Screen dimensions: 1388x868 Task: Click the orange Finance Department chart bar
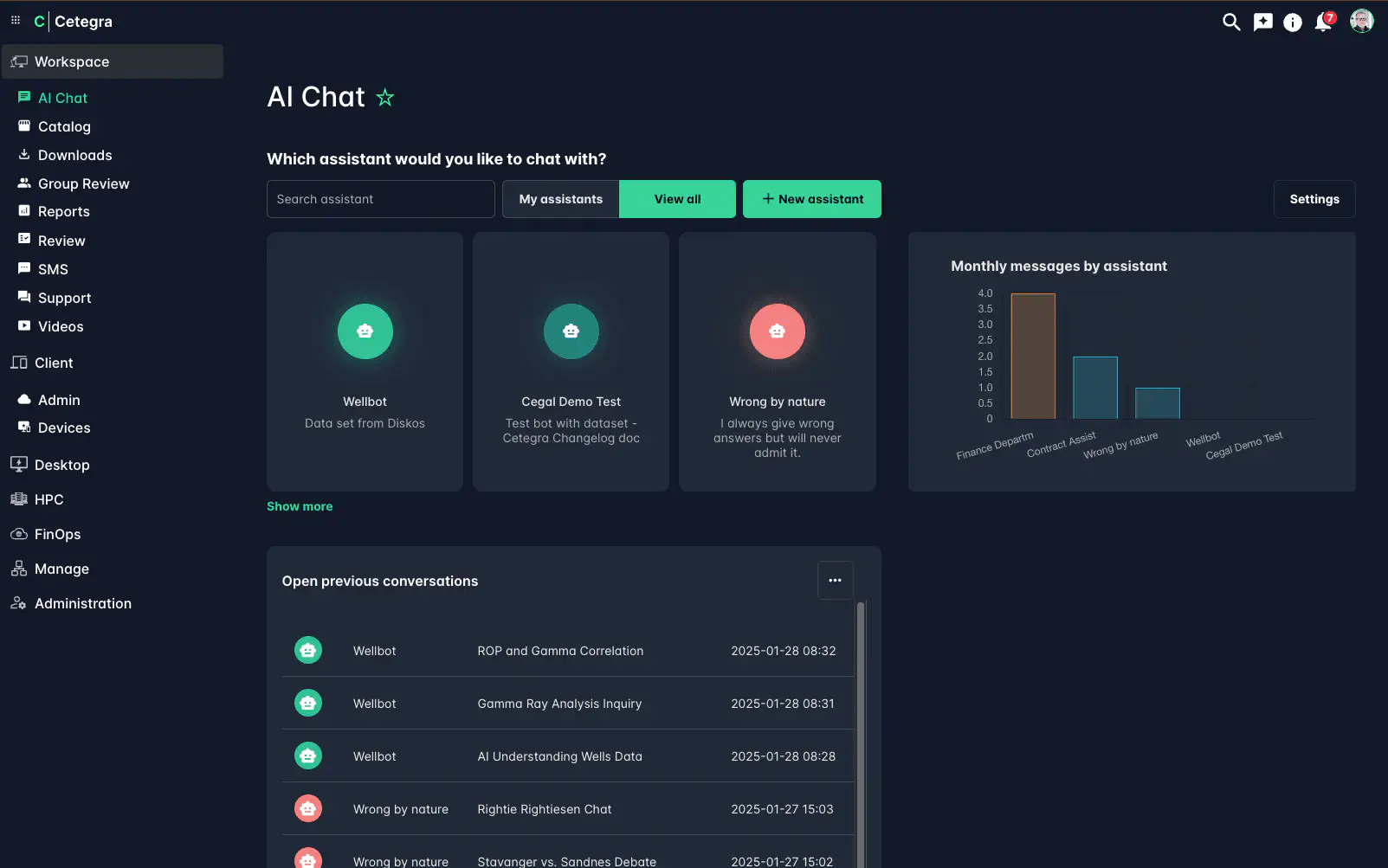1033,357
